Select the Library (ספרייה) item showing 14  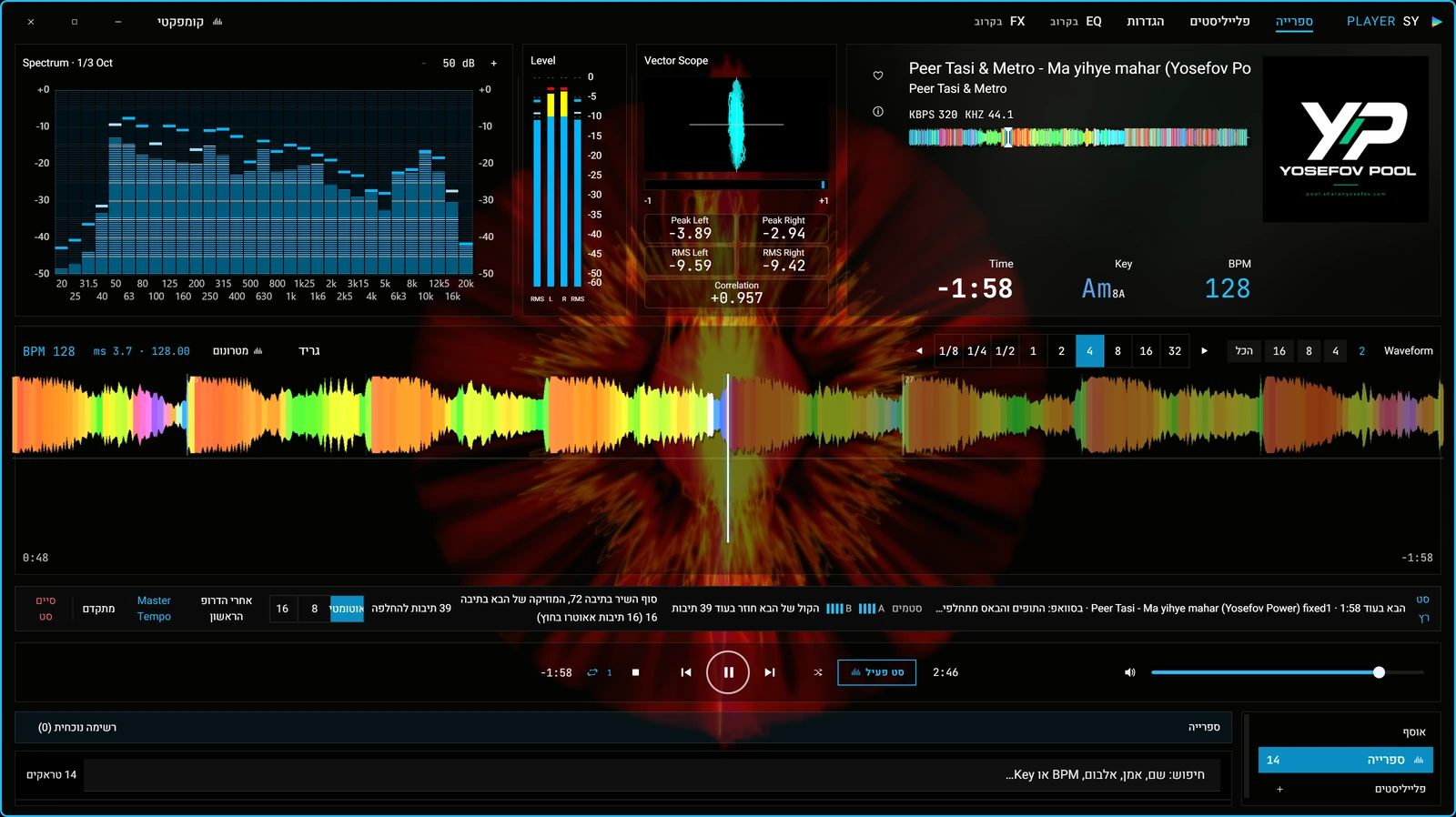[x=1346, y=760]
